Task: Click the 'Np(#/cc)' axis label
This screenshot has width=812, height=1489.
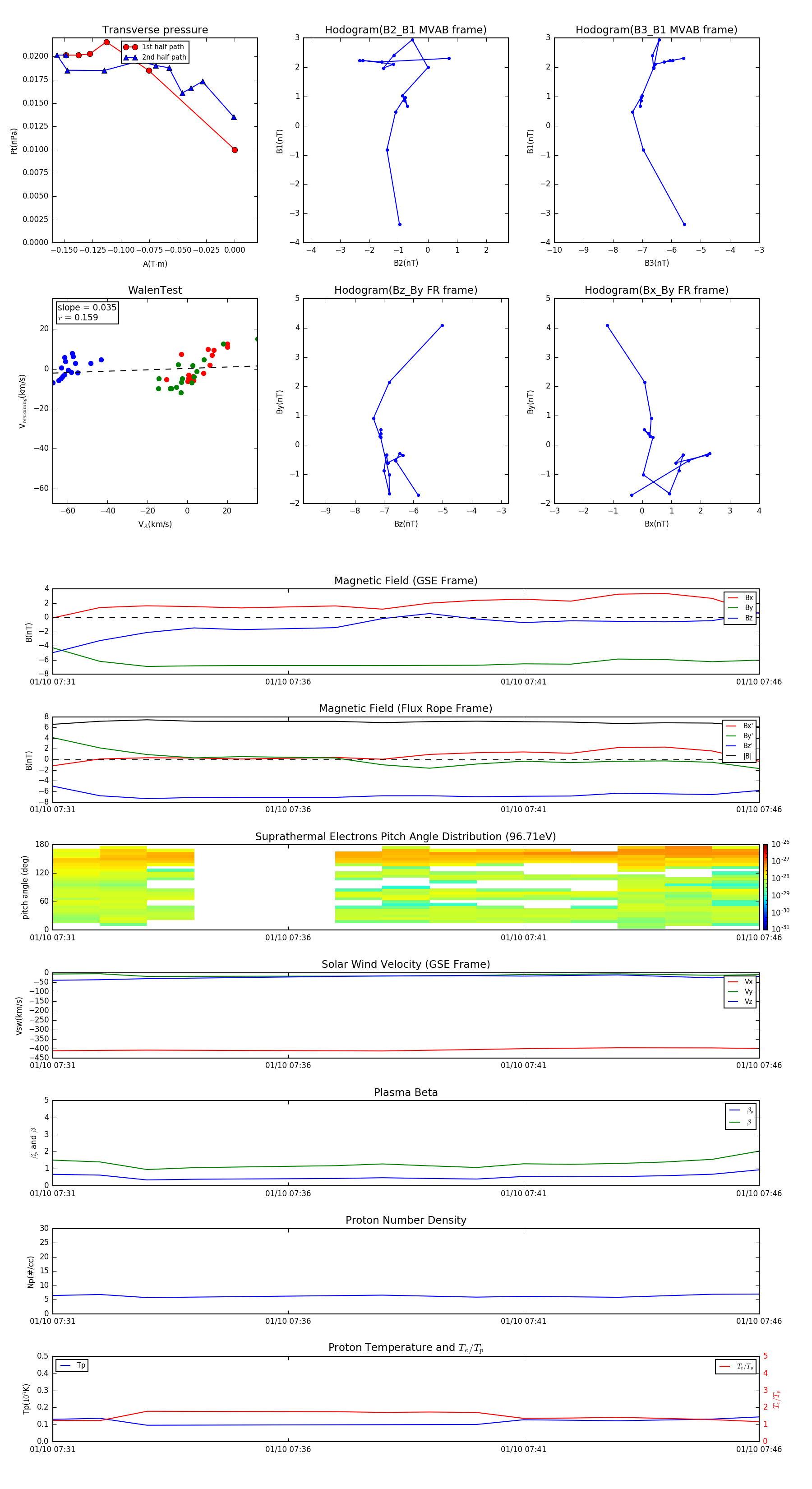Action: [31, 1272]
